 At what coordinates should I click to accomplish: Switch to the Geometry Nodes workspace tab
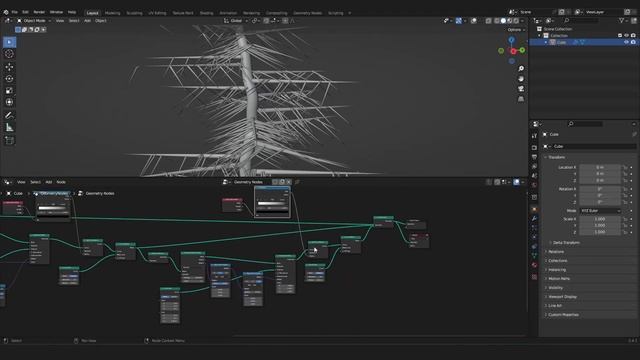tap(307, 13)
